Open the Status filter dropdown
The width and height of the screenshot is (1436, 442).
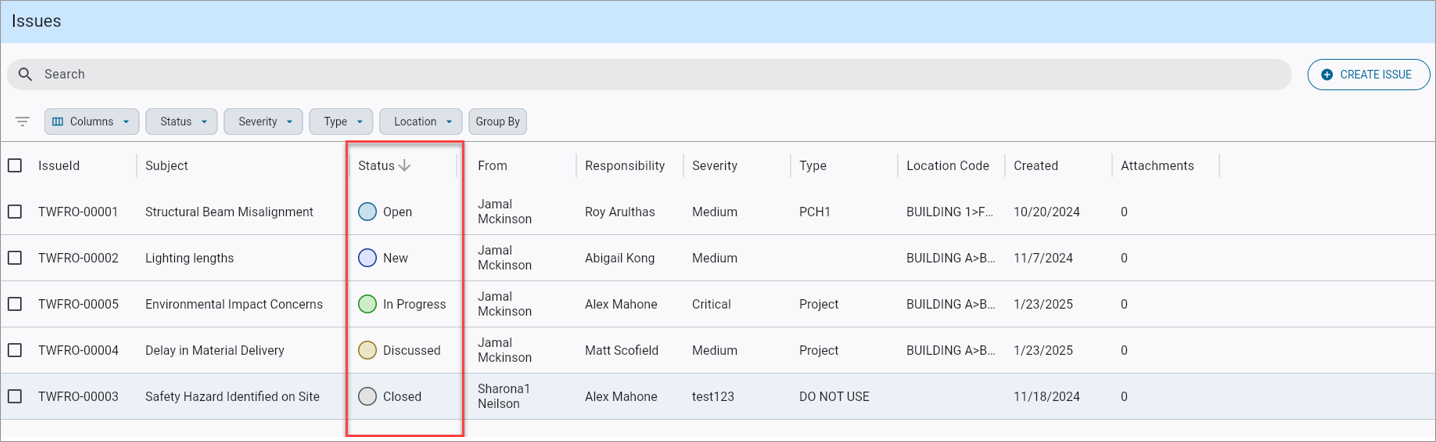[182, 122]
